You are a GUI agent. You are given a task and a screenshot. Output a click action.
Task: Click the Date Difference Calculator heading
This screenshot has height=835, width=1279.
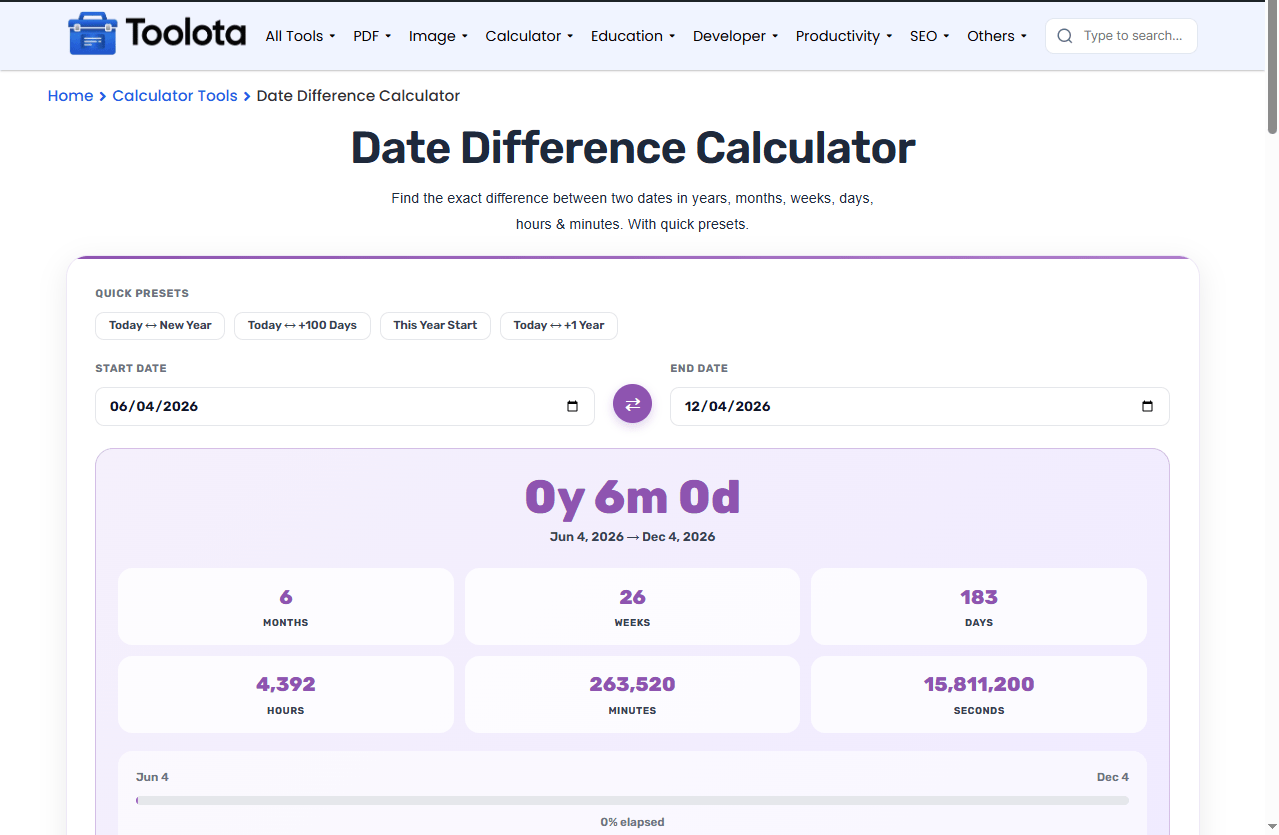[x=632, y=148]
